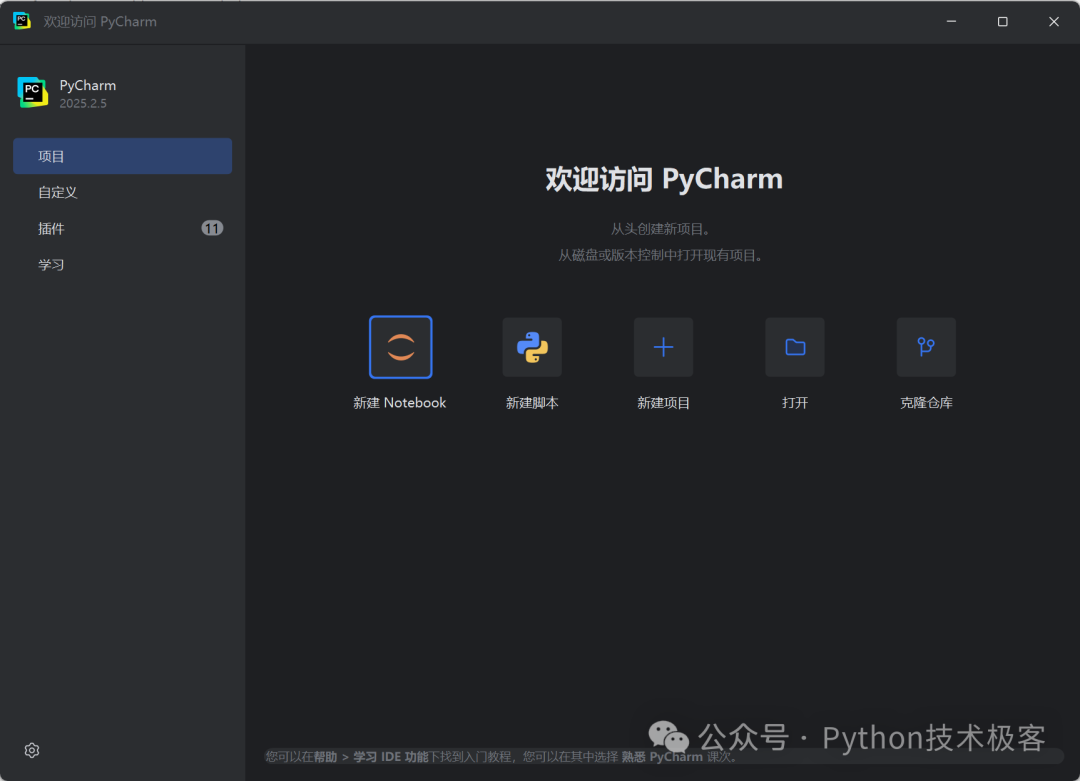This screenshot has height=781, width=1080.
Task: Select the 项目 tab in sidebar
Action: point(123,156)
